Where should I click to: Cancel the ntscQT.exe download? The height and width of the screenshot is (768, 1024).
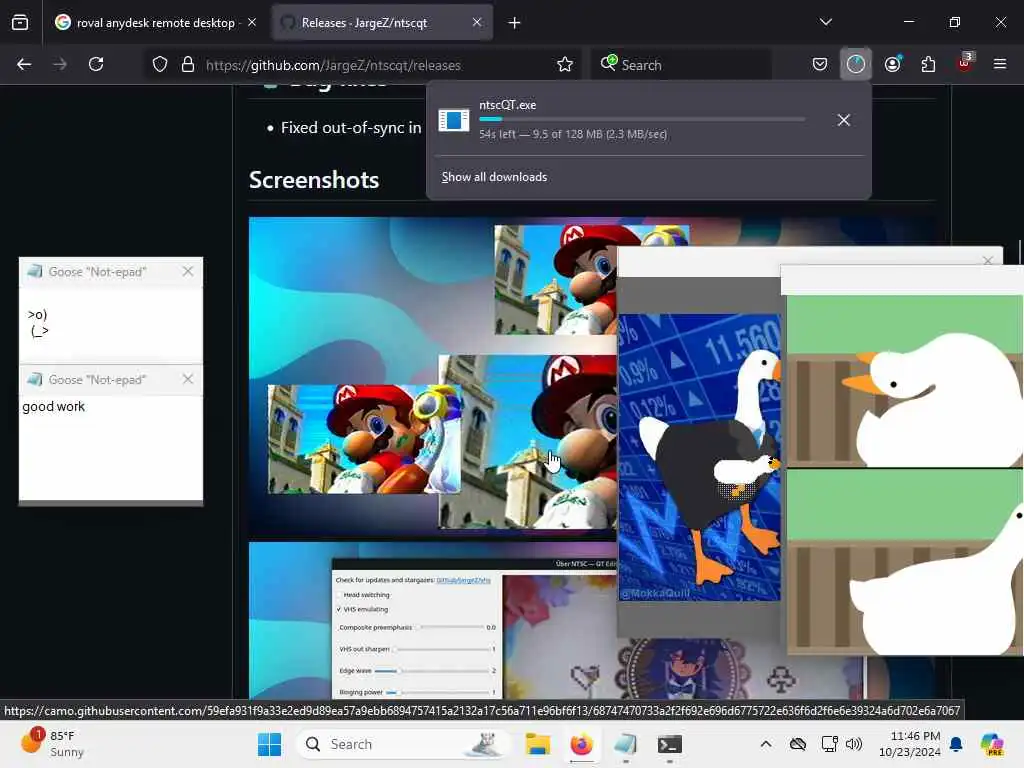click(844, 120)
